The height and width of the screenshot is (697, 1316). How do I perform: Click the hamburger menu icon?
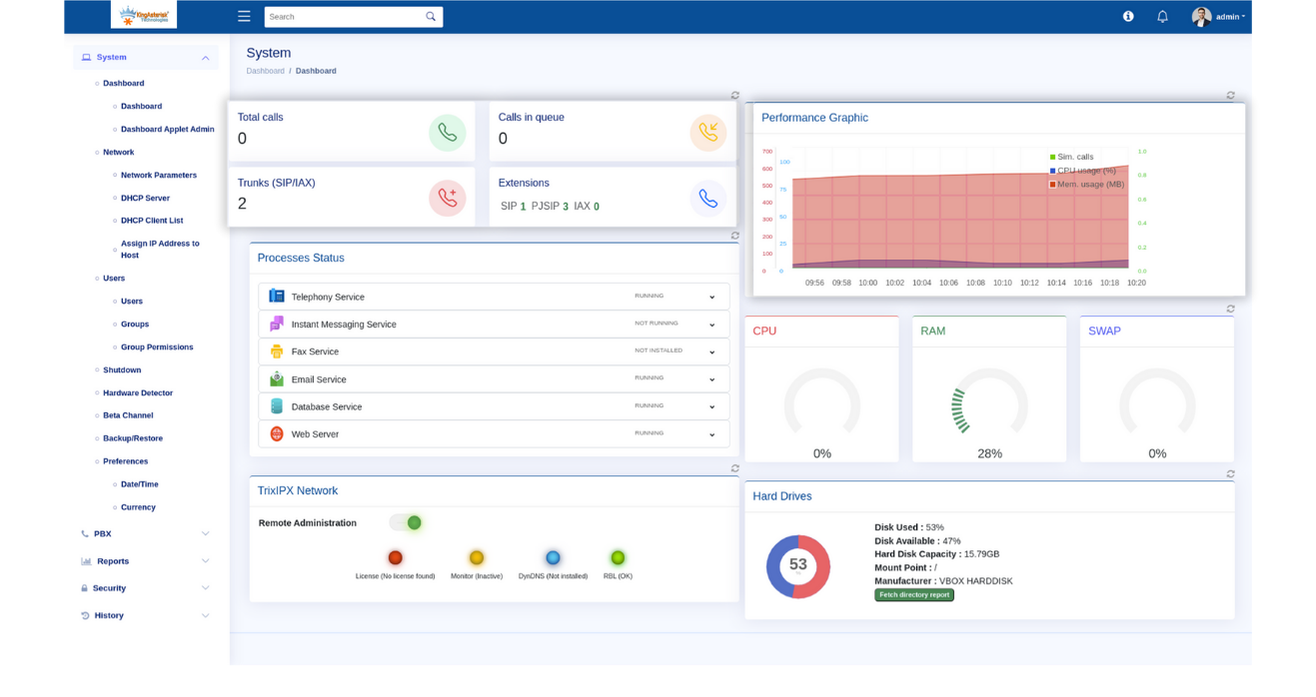click(x=244, y=16)
